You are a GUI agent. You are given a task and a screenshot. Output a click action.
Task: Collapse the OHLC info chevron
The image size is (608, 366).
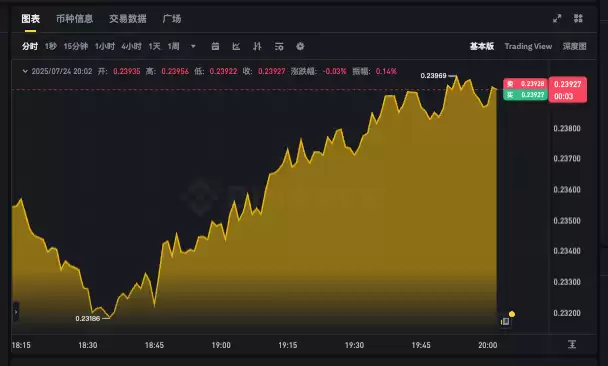pyautogui.click(x=25, y=71)
